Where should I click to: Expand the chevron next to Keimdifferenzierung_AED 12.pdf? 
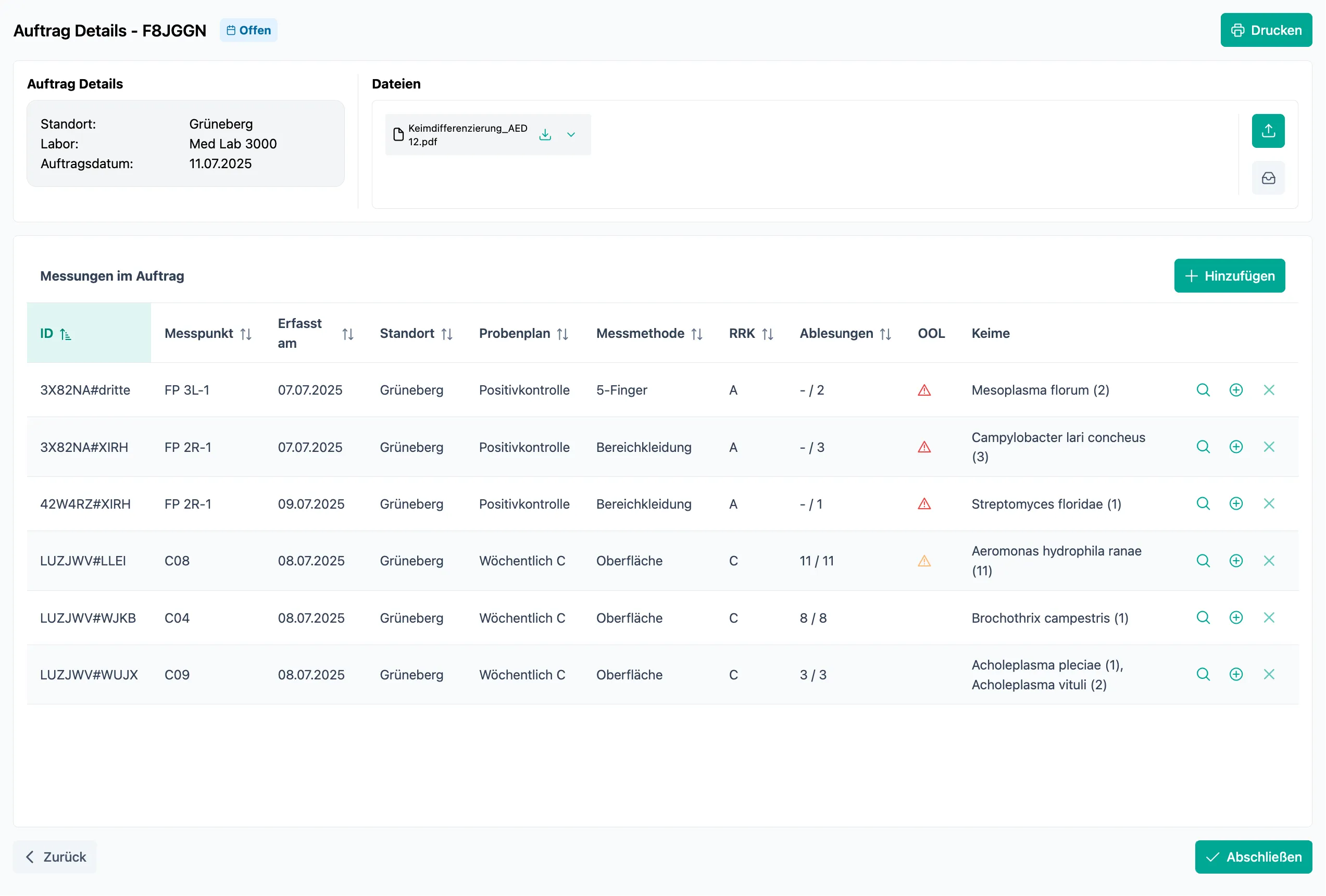571,135
